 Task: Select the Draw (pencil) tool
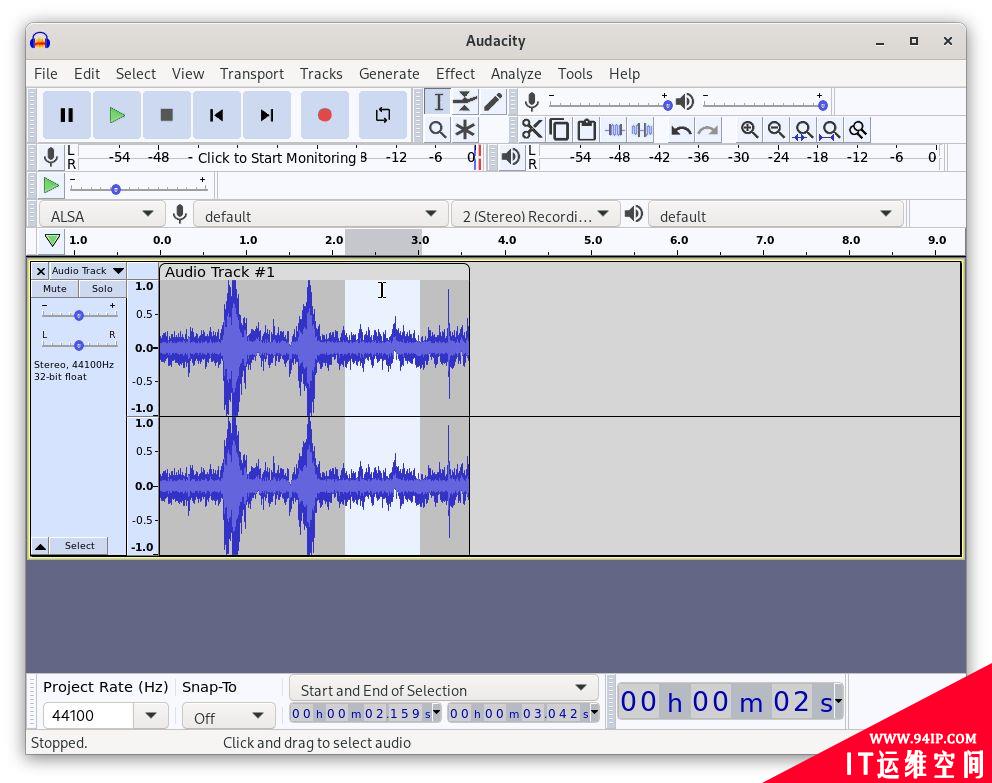coord(493,102)
